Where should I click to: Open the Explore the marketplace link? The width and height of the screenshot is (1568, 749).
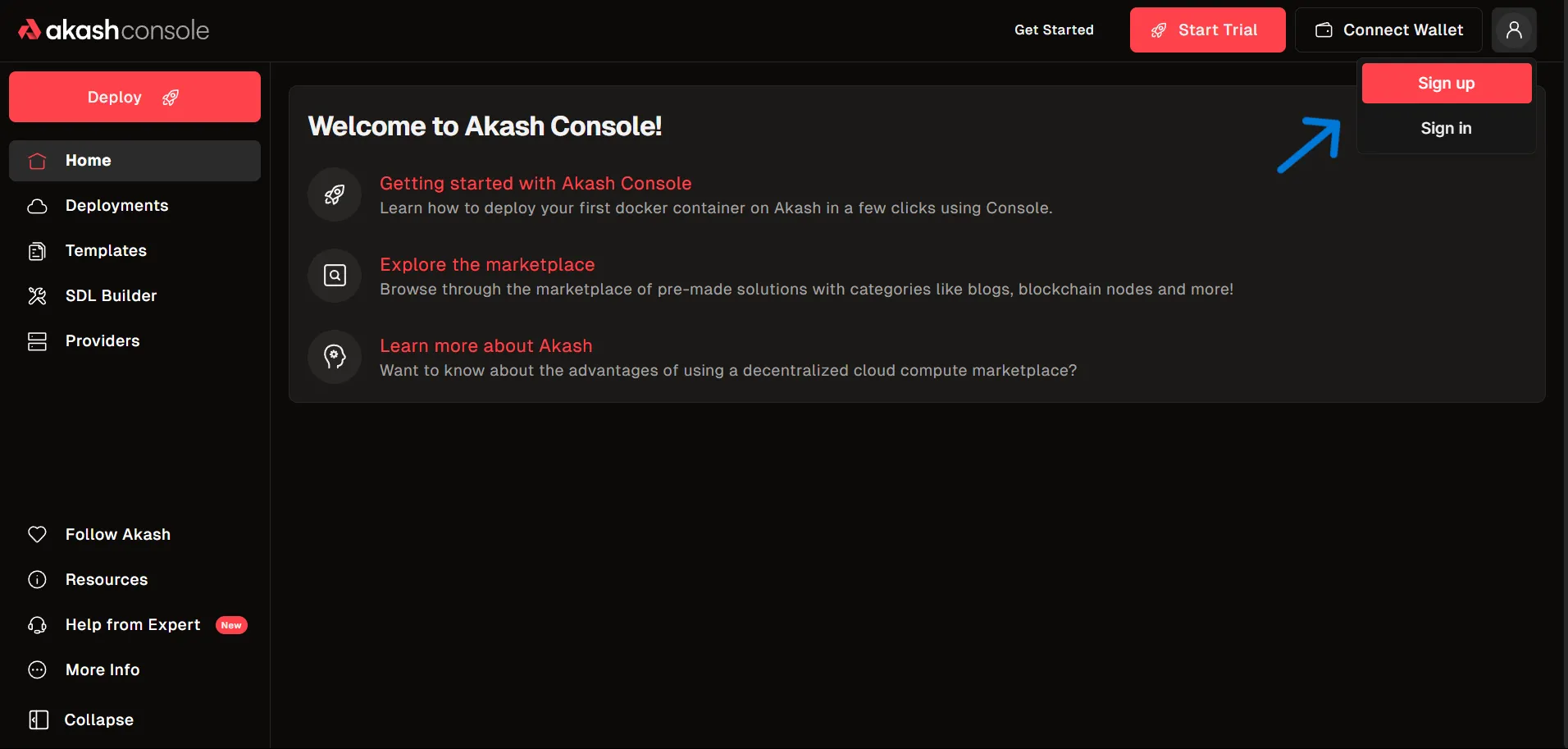[x=487, y=264]
